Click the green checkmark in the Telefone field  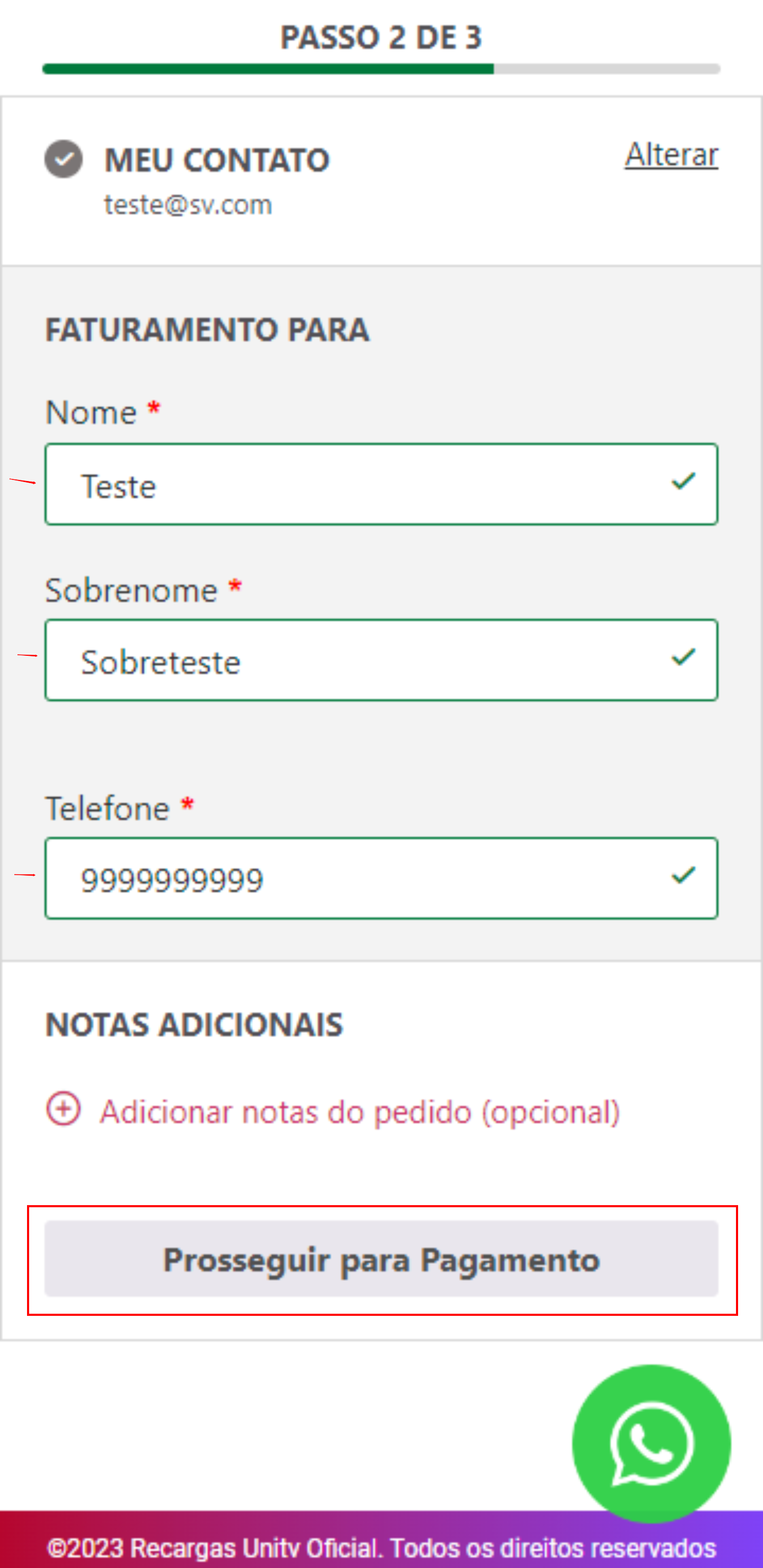click(682, 876)
